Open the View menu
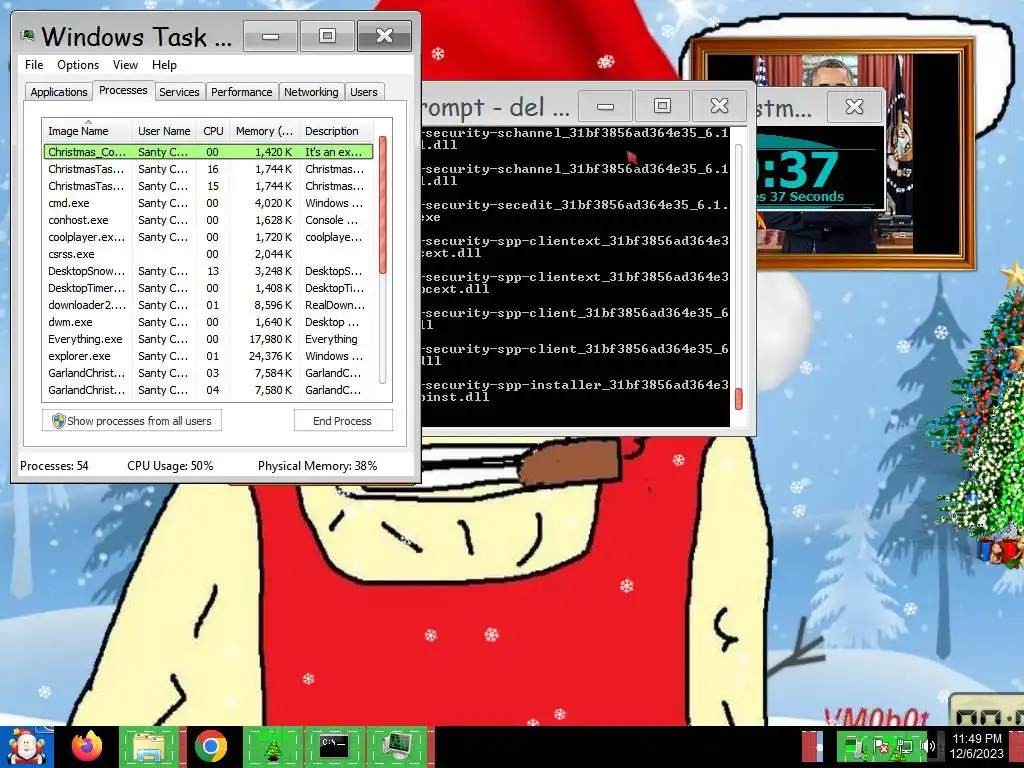1024x768 pixels. pyautogui.click(x=125, y=65)
